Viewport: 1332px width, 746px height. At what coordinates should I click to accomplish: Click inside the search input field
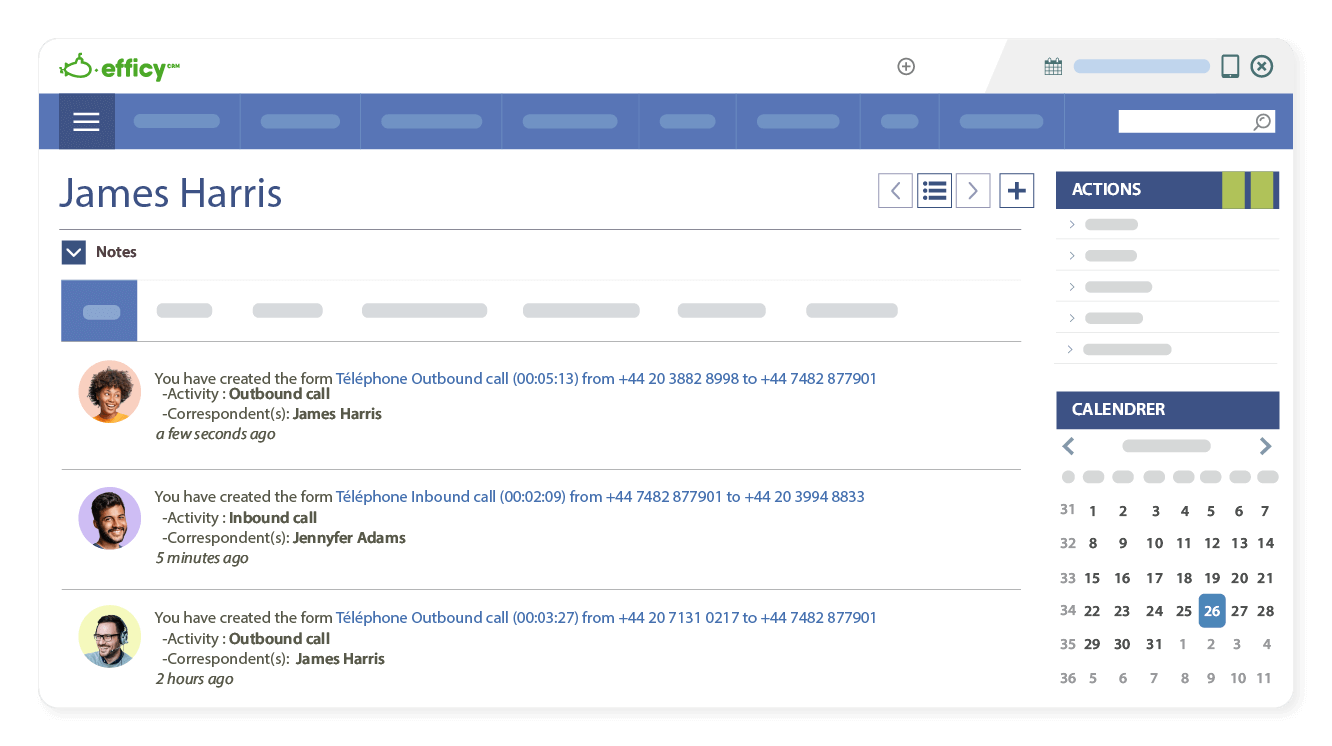(x=1180, y=120)
